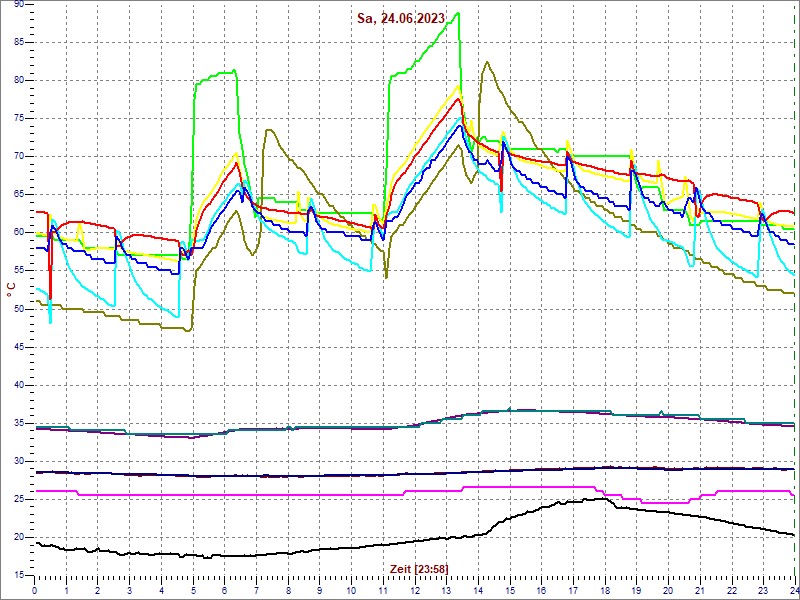800x600 pixels.
Task: Select hour 5 on the time axis
Action: (x=193, y=589)
